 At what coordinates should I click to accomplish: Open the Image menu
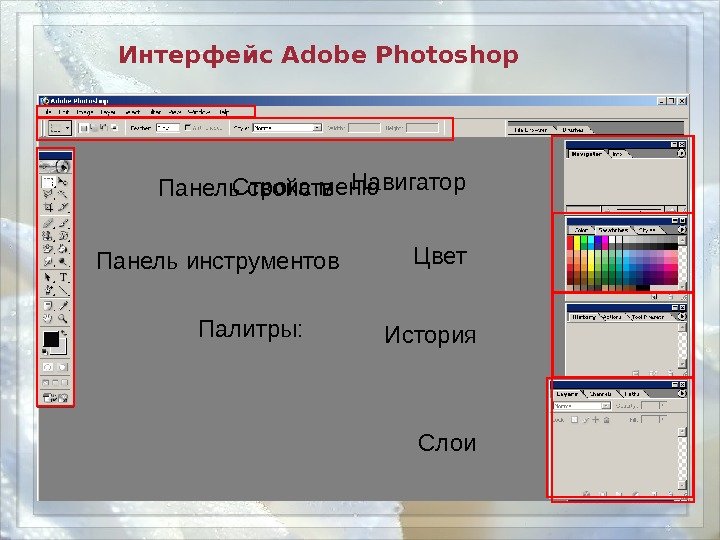coord(84,112)
